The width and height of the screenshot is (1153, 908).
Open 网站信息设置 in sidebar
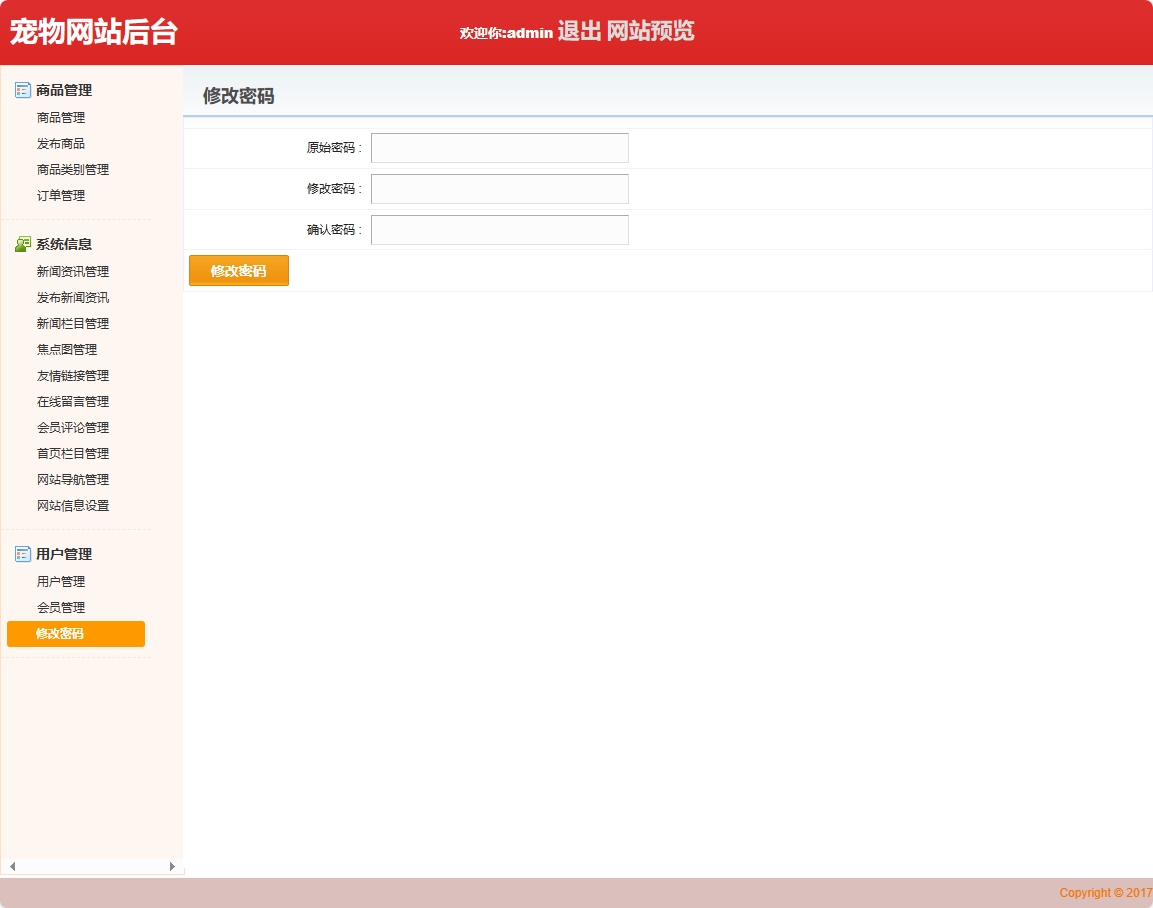point(73,506)
